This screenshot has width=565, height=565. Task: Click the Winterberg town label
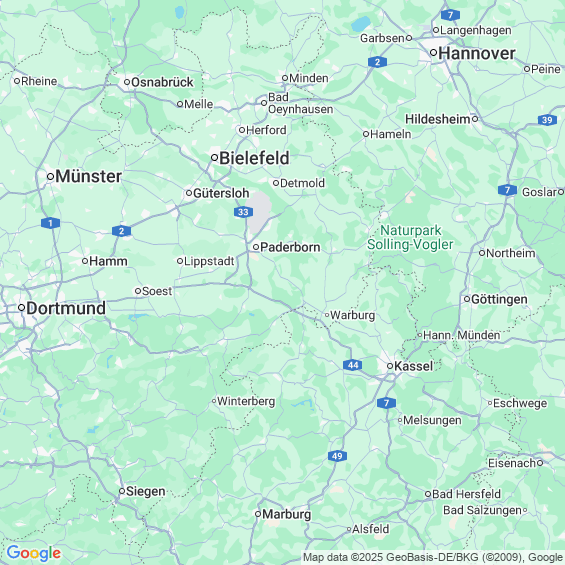(246, 401)
